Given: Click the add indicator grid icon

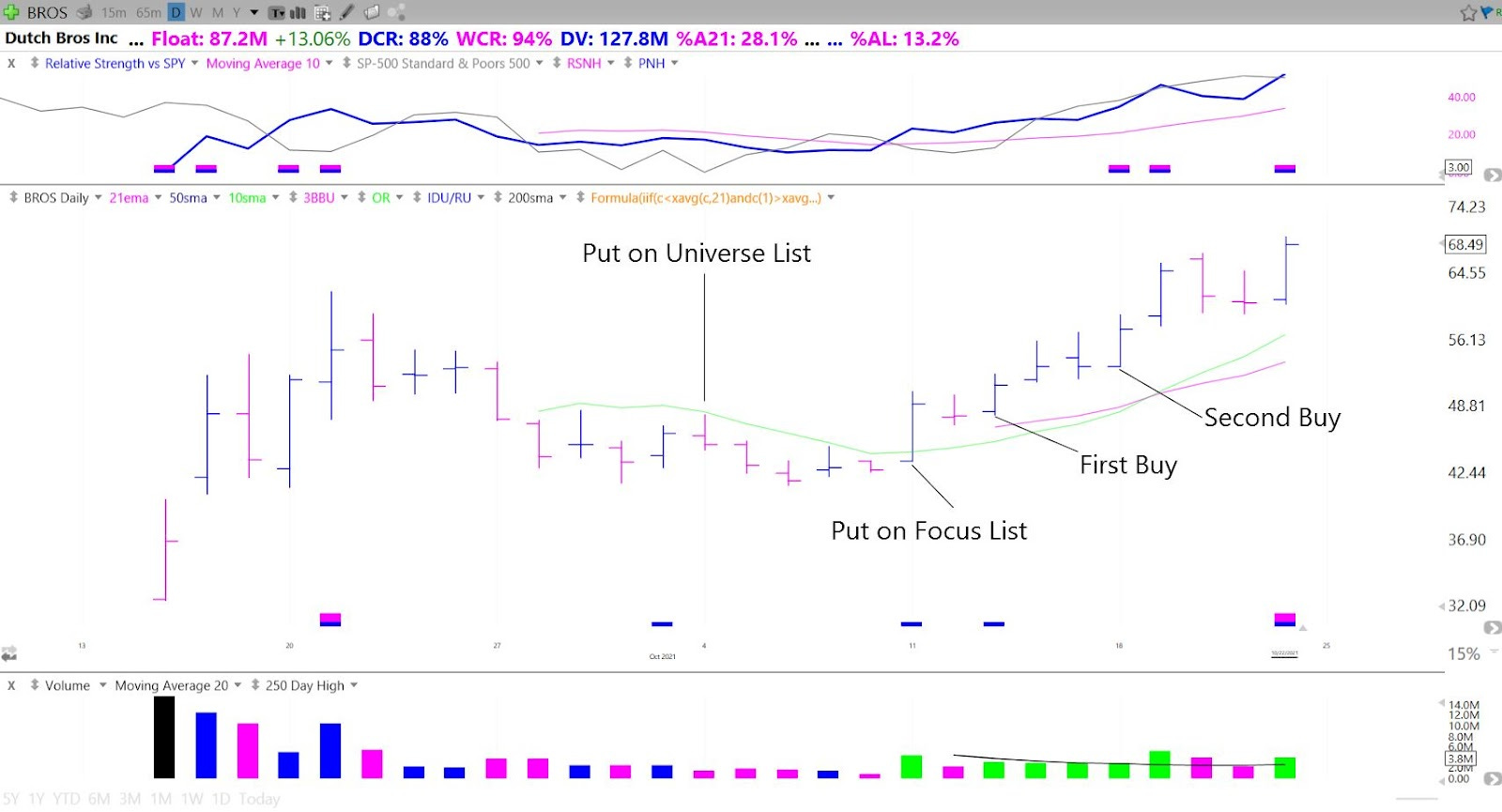Looking at the screenshot, I should click(322, 13).
